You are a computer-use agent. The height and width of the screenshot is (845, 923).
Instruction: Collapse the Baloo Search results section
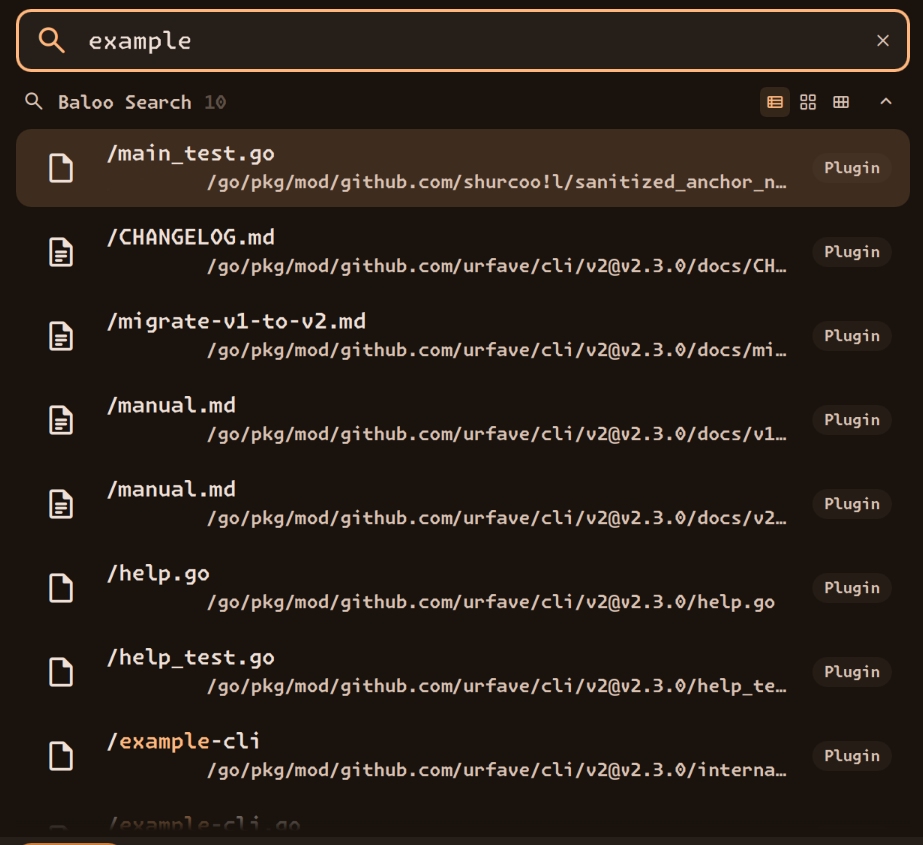click(885, 102)
